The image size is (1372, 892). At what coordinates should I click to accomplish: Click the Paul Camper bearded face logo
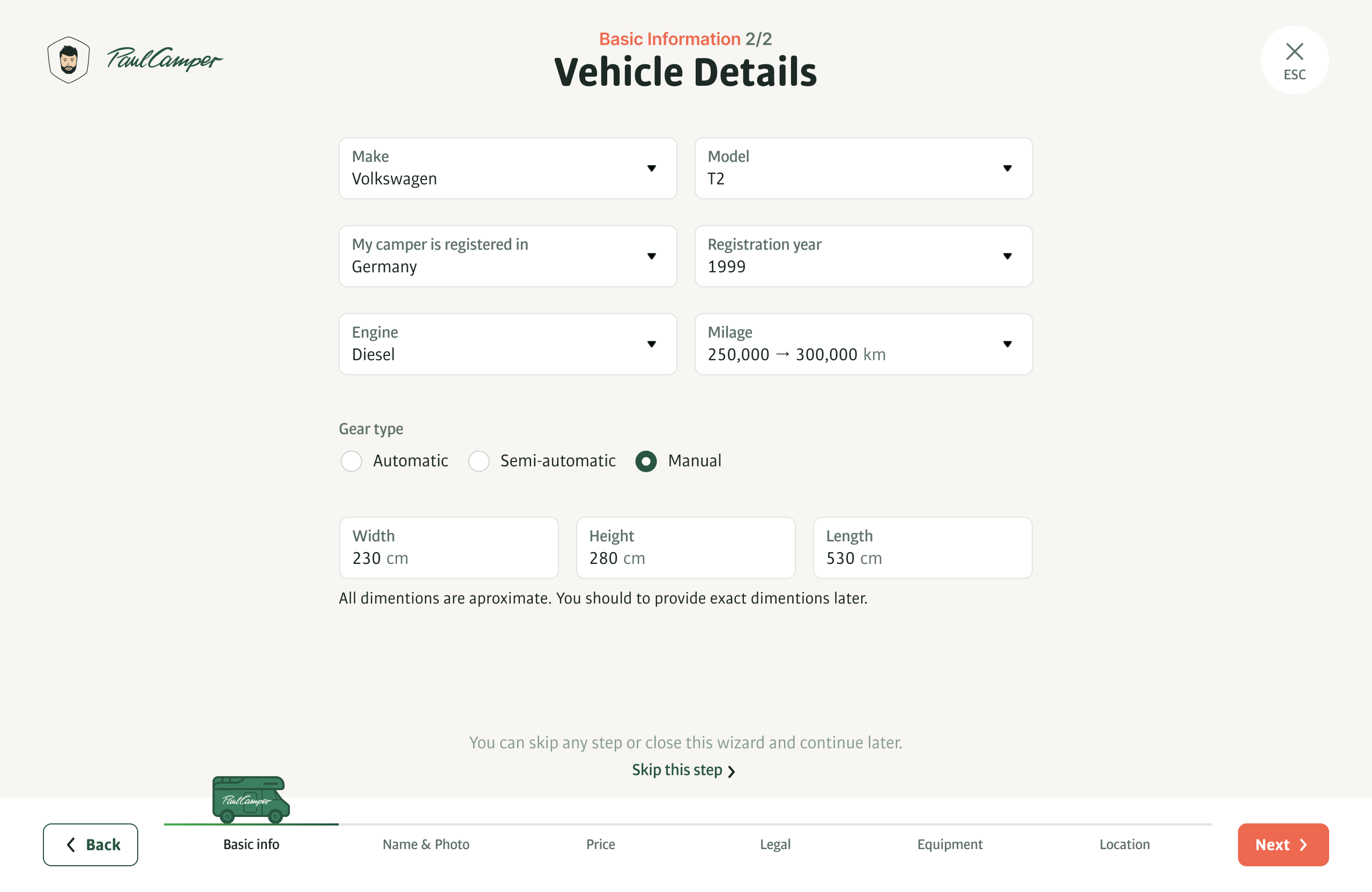point(68,60)
